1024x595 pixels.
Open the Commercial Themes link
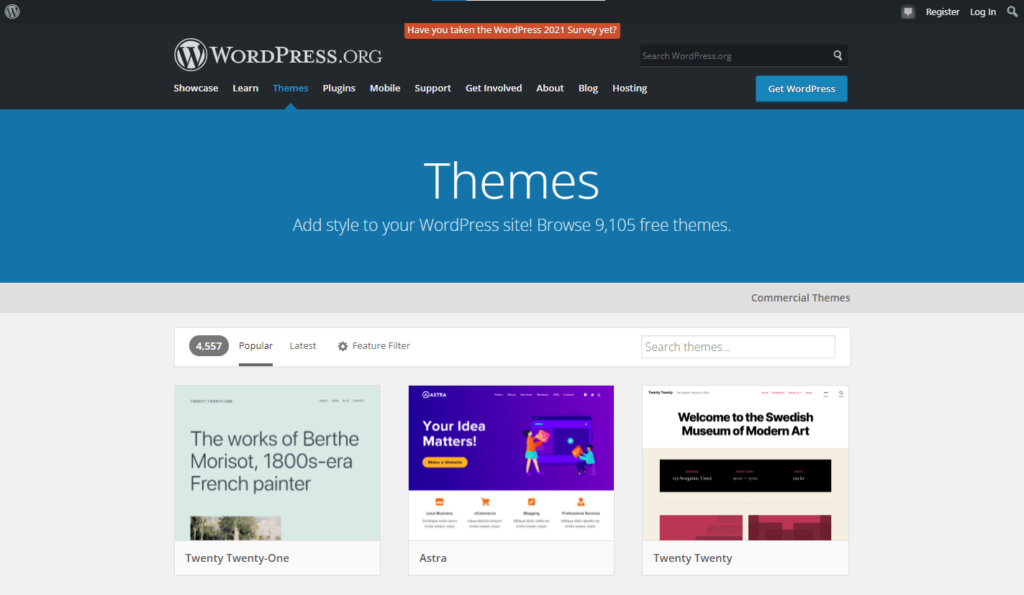(x=800, y=297)
